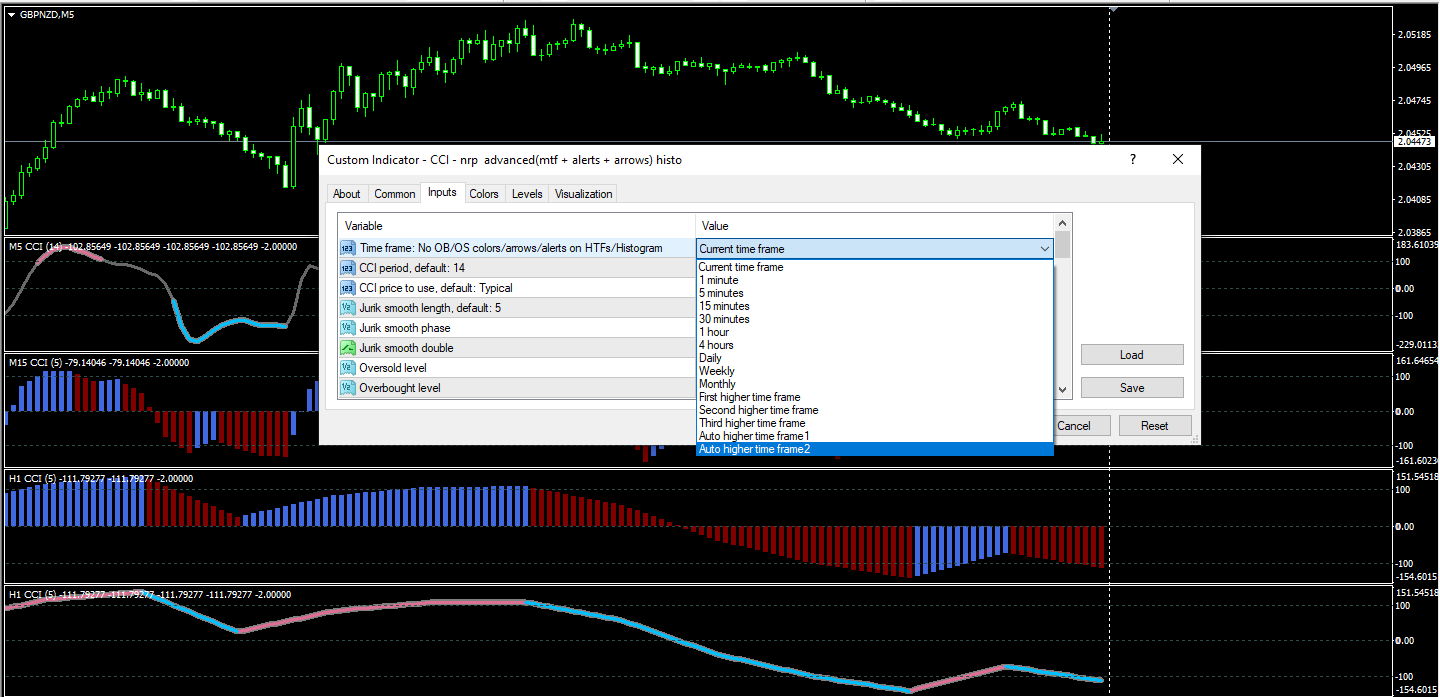Click the Overbought level row icon
Screen dimensions: 1440x697
point(348,388)
